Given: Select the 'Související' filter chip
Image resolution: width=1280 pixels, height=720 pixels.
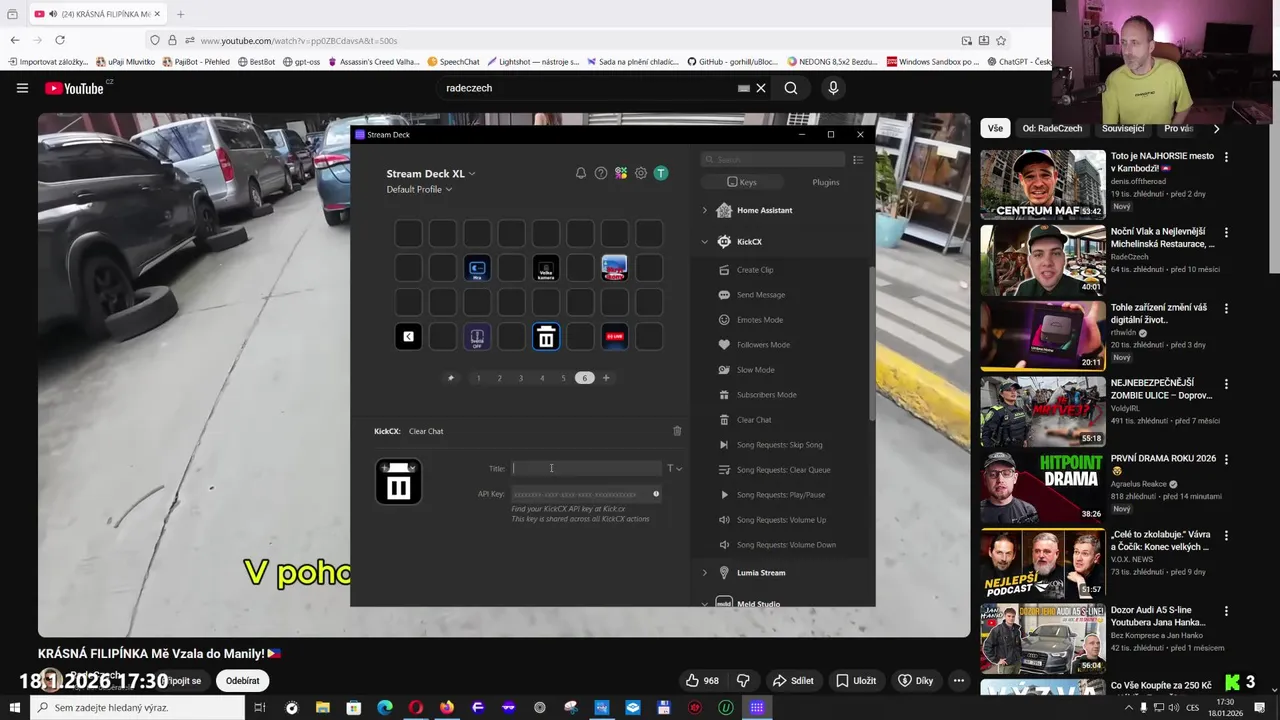Looking at the screenshot, I should [x=1123, y=128].
